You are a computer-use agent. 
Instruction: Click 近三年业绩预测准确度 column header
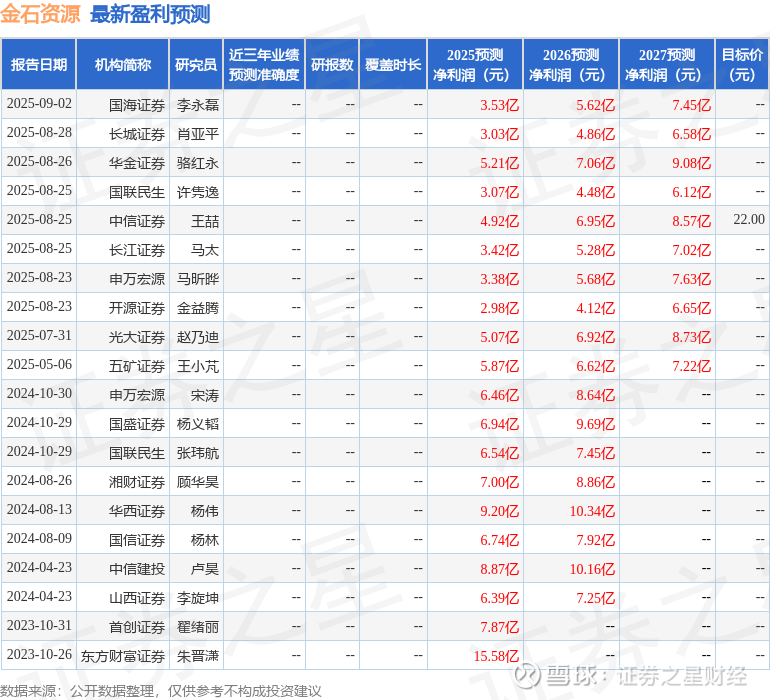pos(264,64)
